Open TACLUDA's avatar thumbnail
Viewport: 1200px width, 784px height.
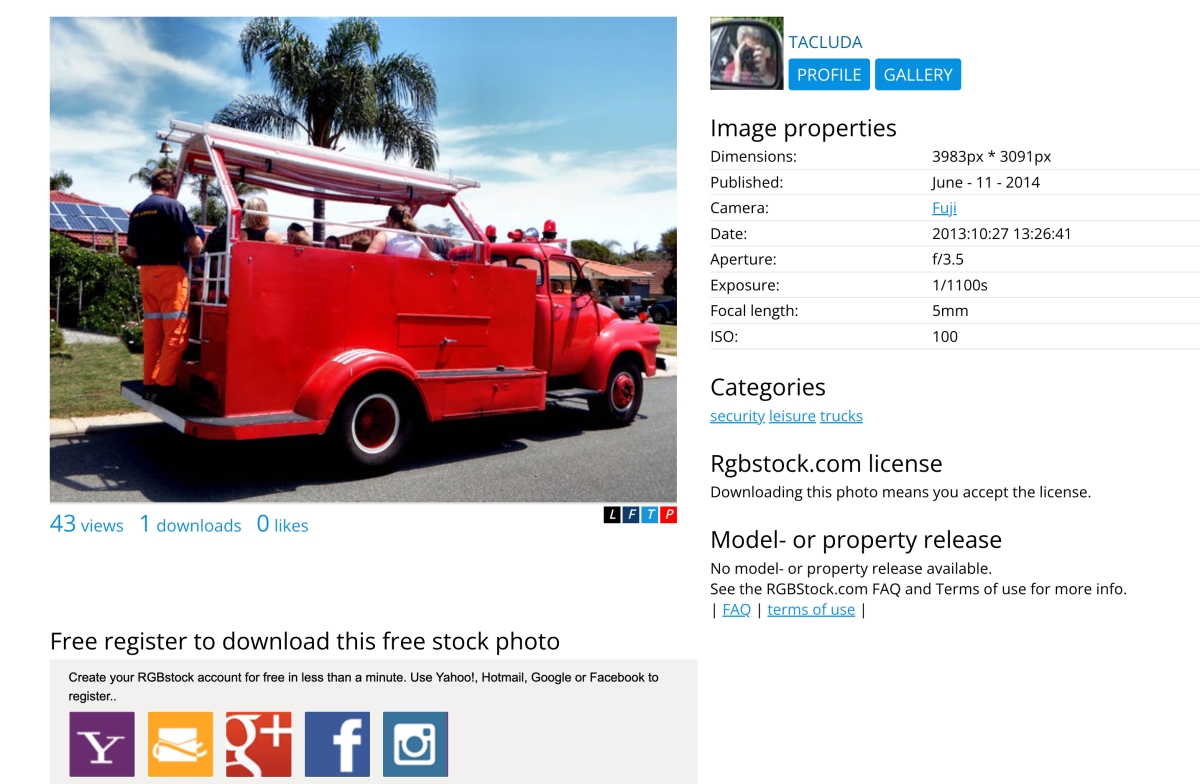tap(747, 53)
